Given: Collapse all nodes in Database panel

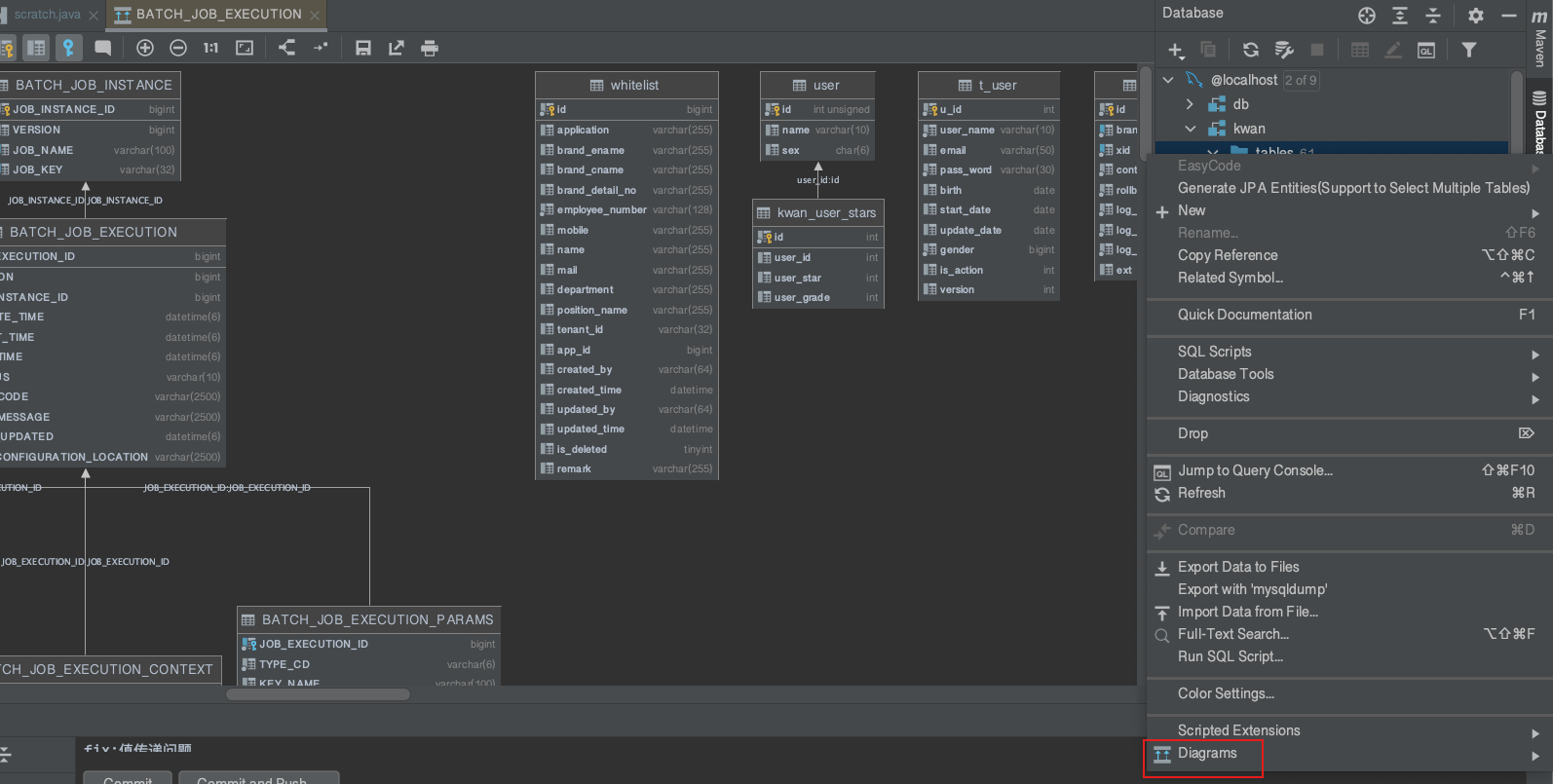Looking at the screenshot, I should (x=1433, y=16).
